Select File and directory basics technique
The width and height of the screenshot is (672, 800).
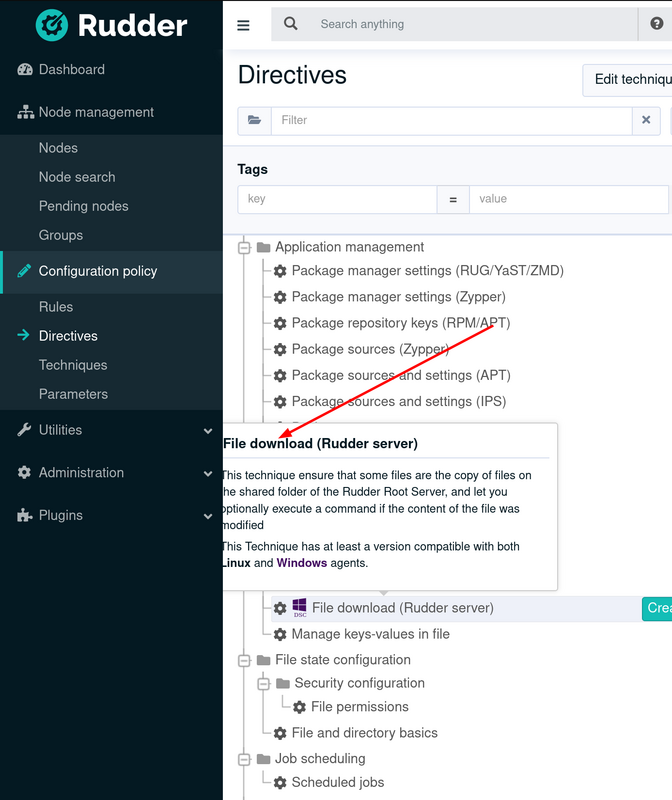(x=364, y=733)
